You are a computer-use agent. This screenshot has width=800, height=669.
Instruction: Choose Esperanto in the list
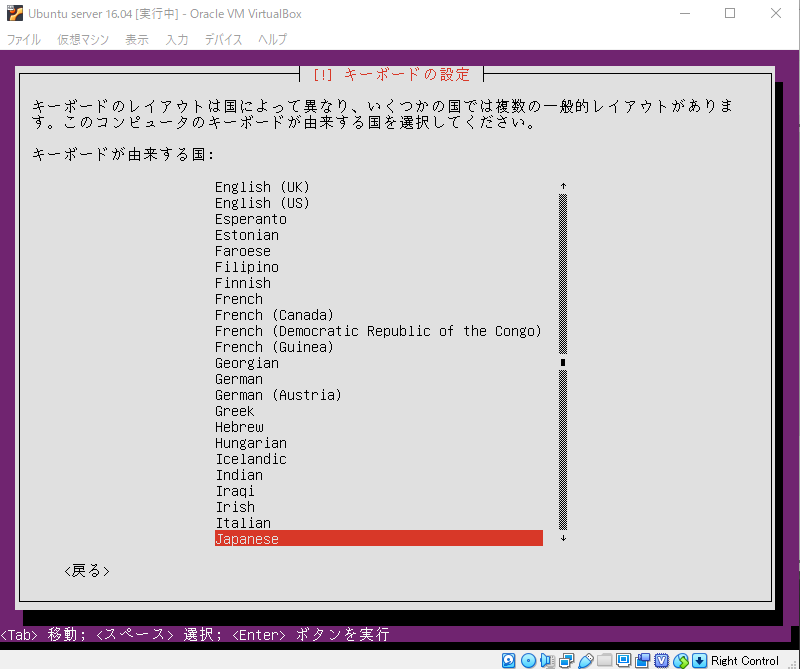(379, 219)
